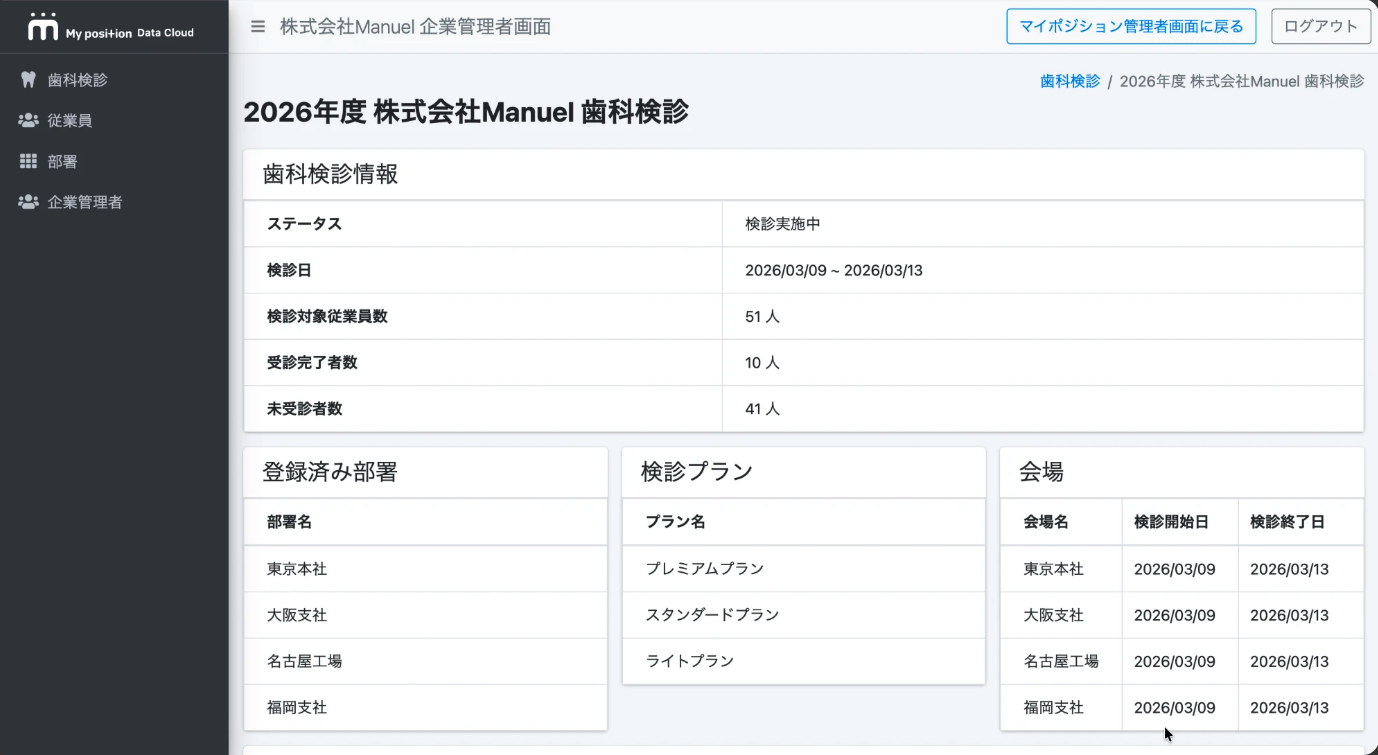Click the grid icon beside 部署

28,161
